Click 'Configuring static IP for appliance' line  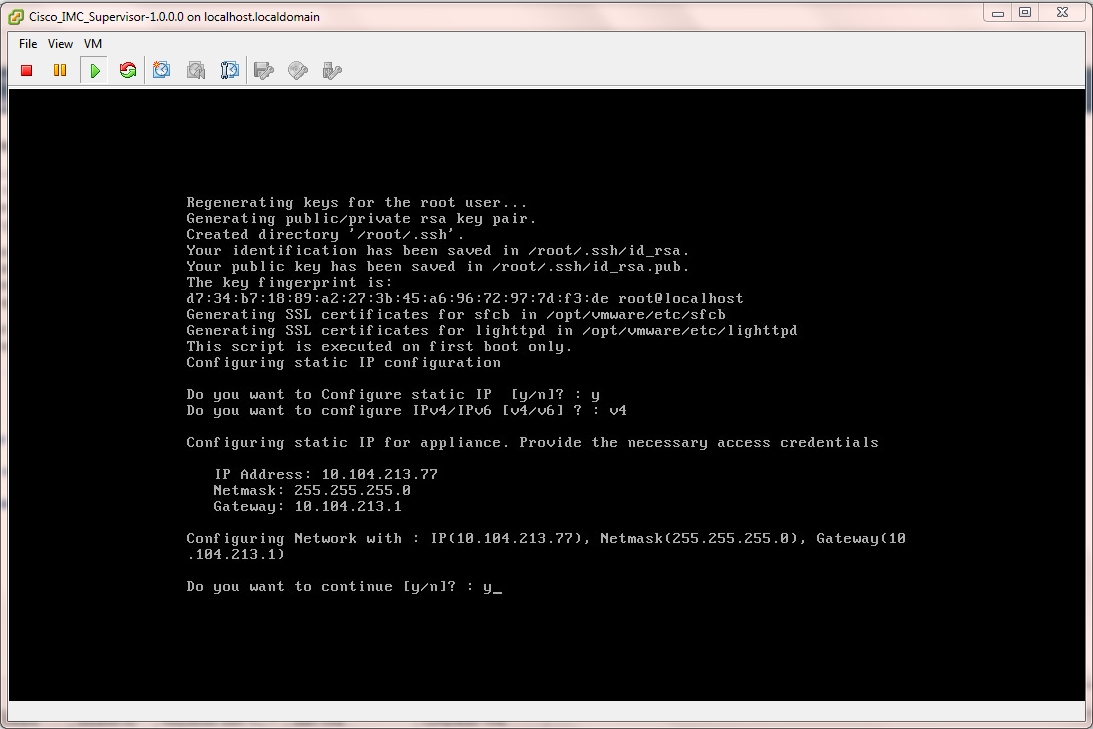532,443
